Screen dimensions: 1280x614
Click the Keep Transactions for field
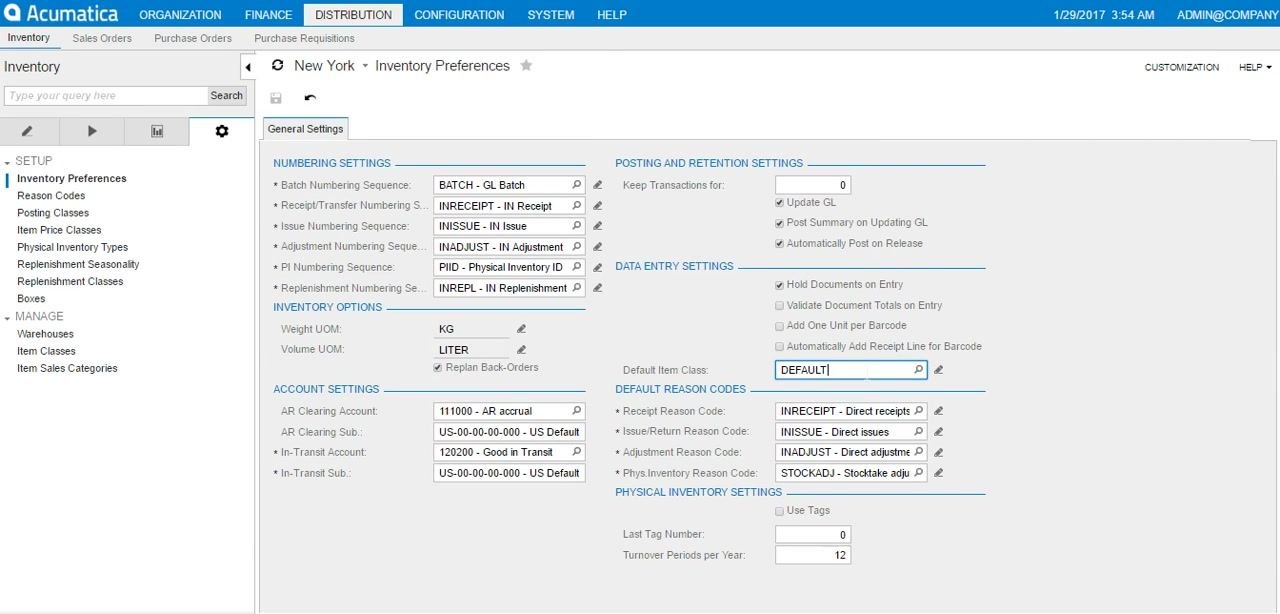(x=813, y=185)
